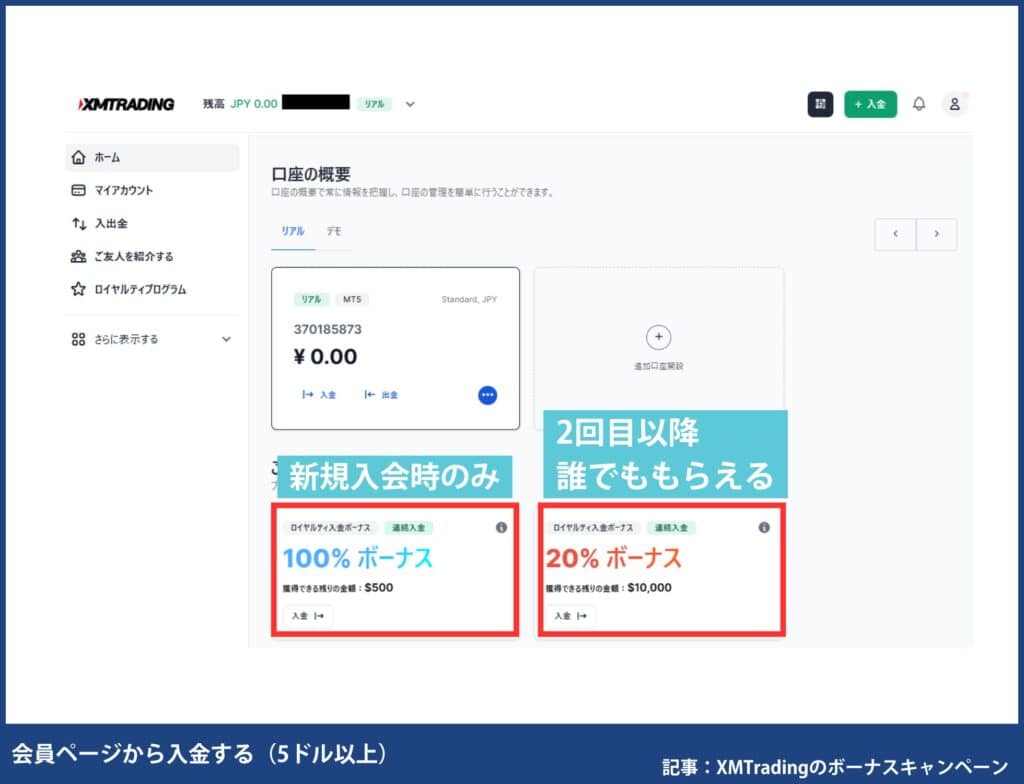Click the plus icon to open additional account

click(x=658, y=337)
